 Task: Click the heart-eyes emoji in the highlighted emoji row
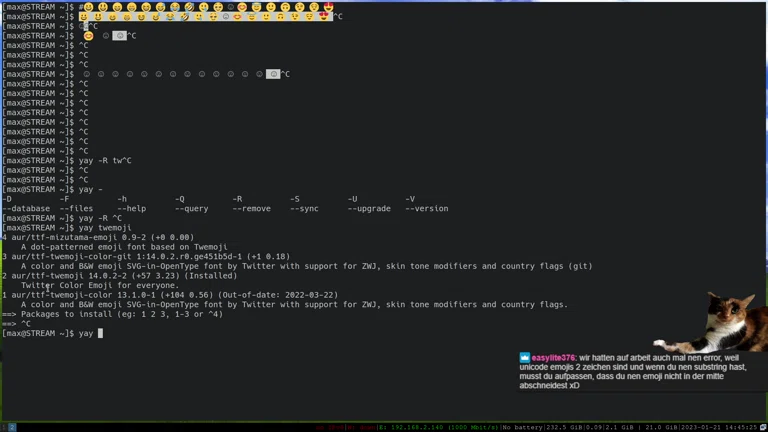(324, 17)
